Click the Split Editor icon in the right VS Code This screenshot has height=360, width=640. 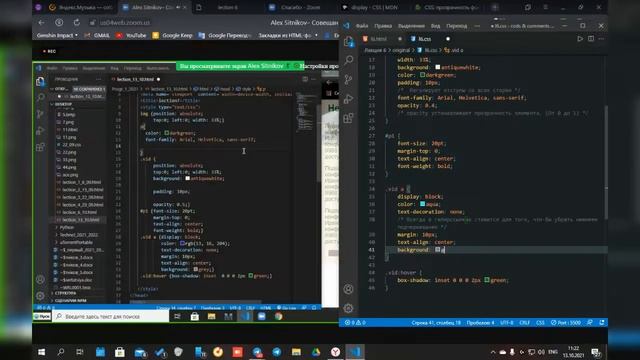591,39
